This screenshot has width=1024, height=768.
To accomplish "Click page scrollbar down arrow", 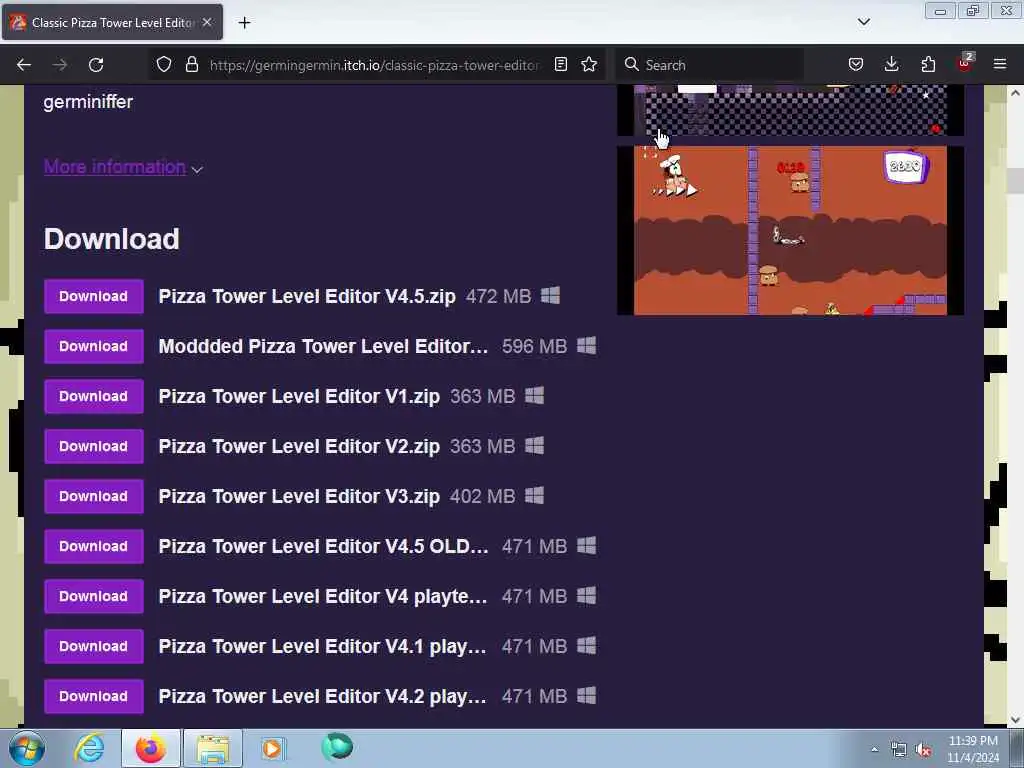I will [1015, 720].
